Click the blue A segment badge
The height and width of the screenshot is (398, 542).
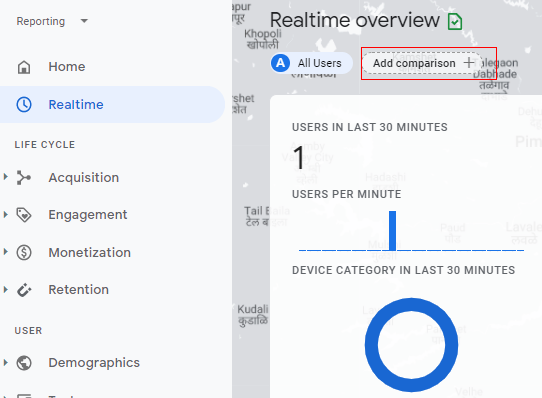[280, 63]
